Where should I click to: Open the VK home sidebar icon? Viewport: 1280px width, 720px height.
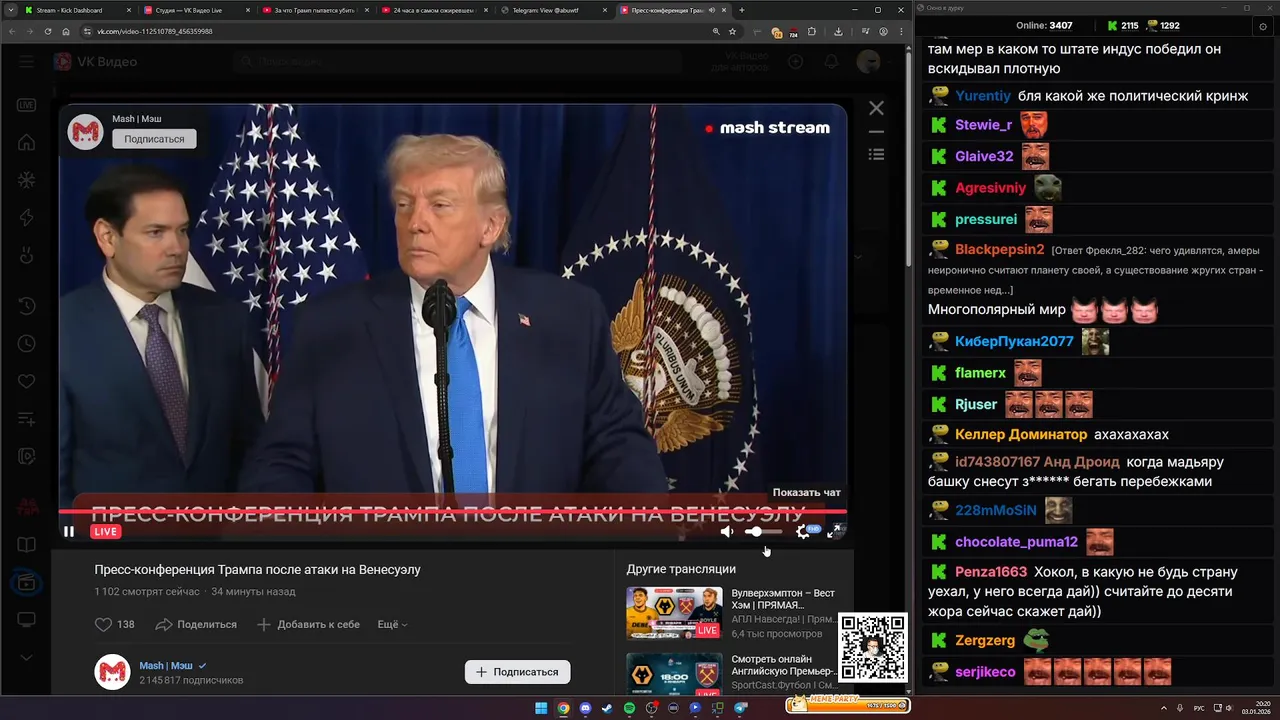[26, 142]
